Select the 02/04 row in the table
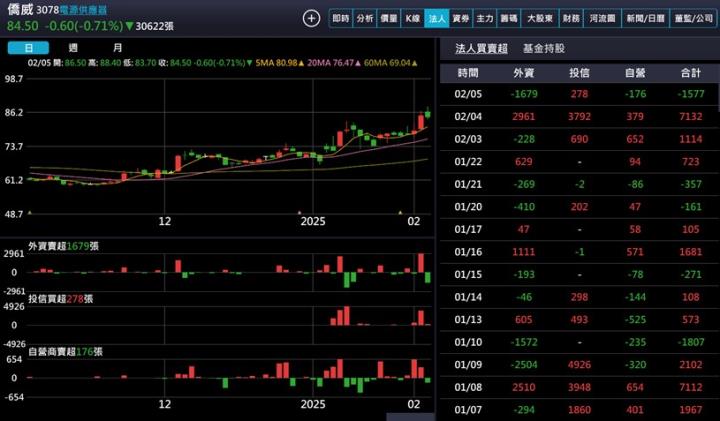Viewport: 720px width, 421px height. point(578,117)
